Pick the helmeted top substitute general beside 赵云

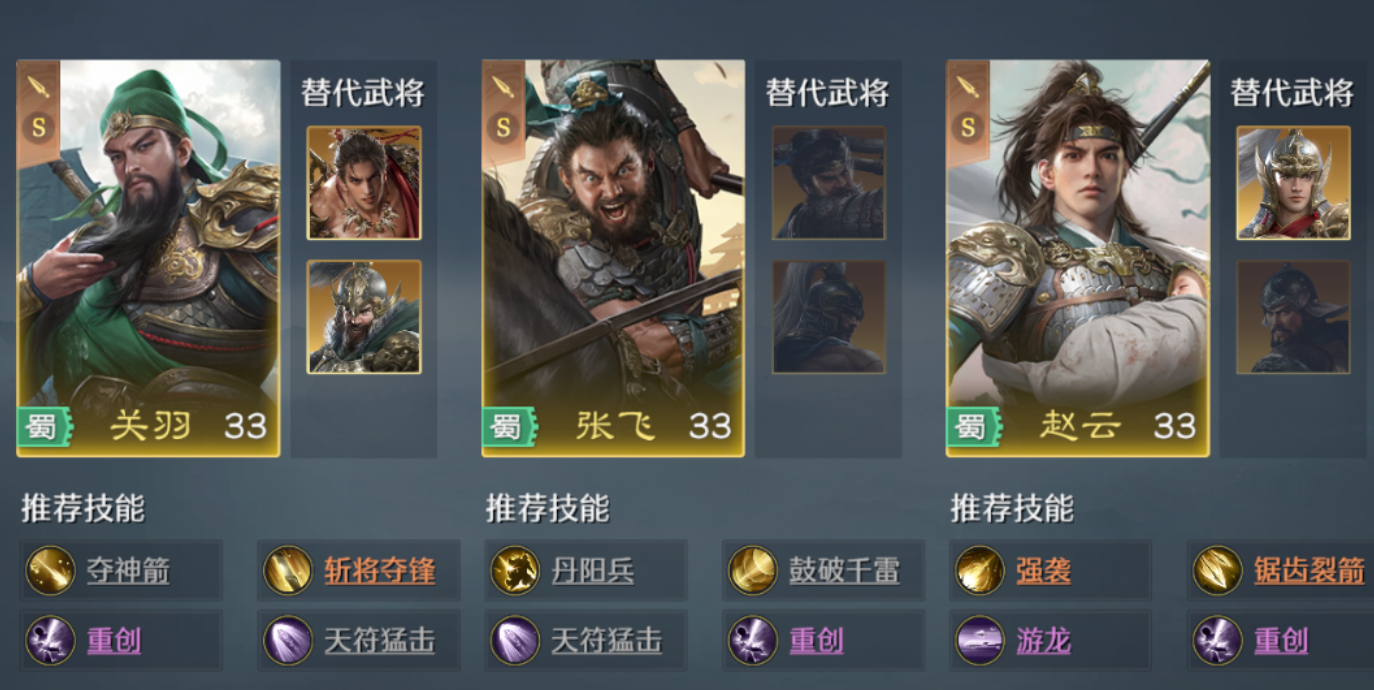click(1293, 183)
